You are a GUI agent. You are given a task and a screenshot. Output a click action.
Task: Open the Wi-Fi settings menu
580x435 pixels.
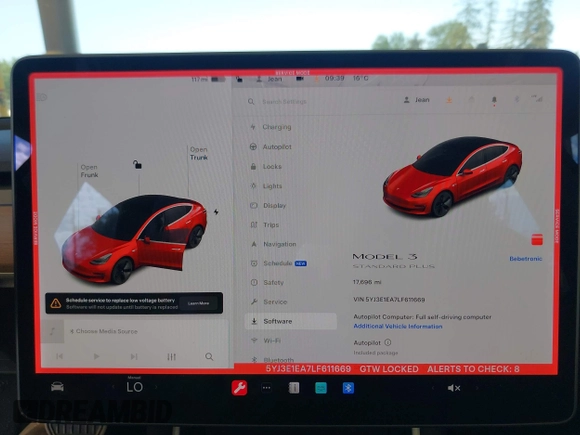pos(266,340)
